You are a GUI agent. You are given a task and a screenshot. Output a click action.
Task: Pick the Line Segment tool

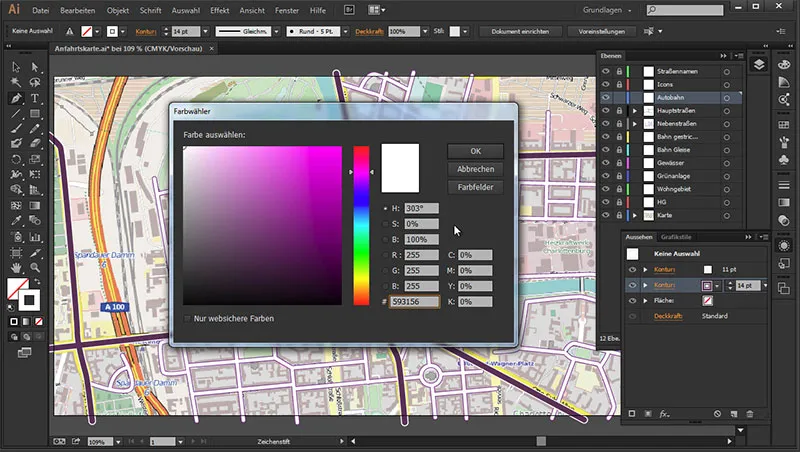pyautogui.click(x=16, y=113)
